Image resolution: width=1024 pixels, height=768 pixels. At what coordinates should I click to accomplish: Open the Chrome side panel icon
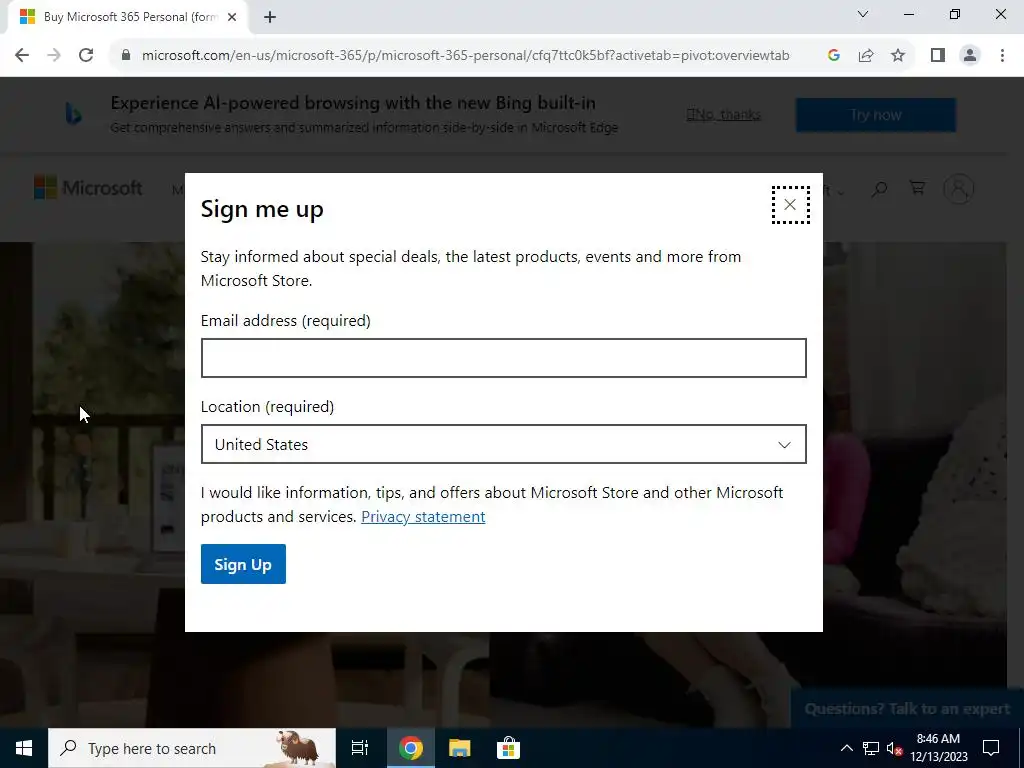(x=938, y=55)
